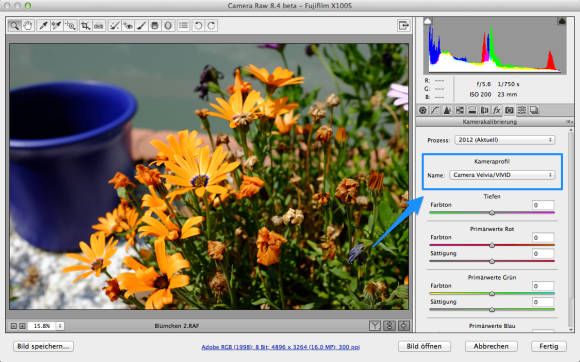580x362 pixels.
Task: Select the Hand tool
Action: pos(28,26)
